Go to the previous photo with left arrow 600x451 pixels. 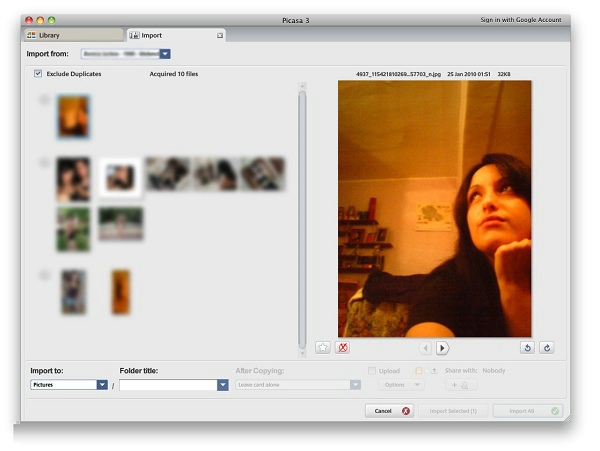pos(425,348)
